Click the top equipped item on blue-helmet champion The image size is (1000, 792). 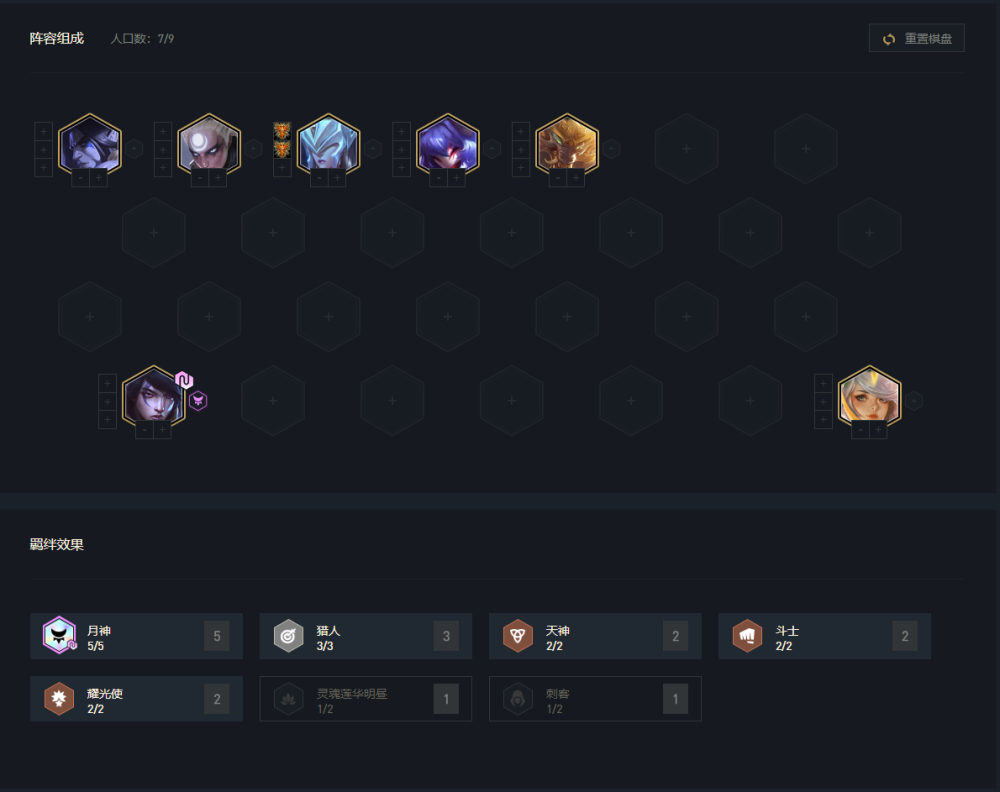[282, 131]
